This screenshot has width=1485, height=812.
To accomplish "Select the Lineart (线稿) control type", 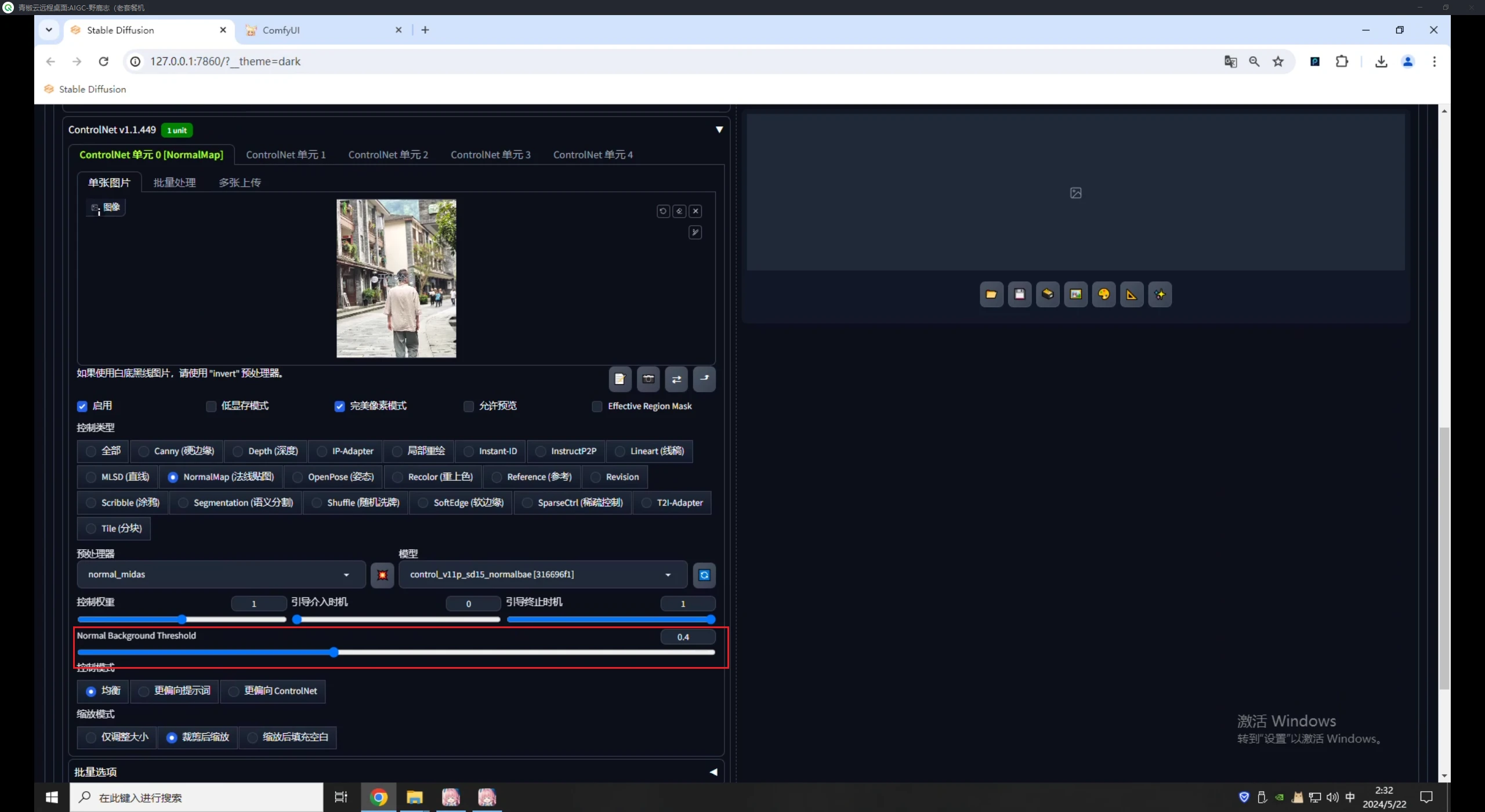I will click(x=650, y=451).
